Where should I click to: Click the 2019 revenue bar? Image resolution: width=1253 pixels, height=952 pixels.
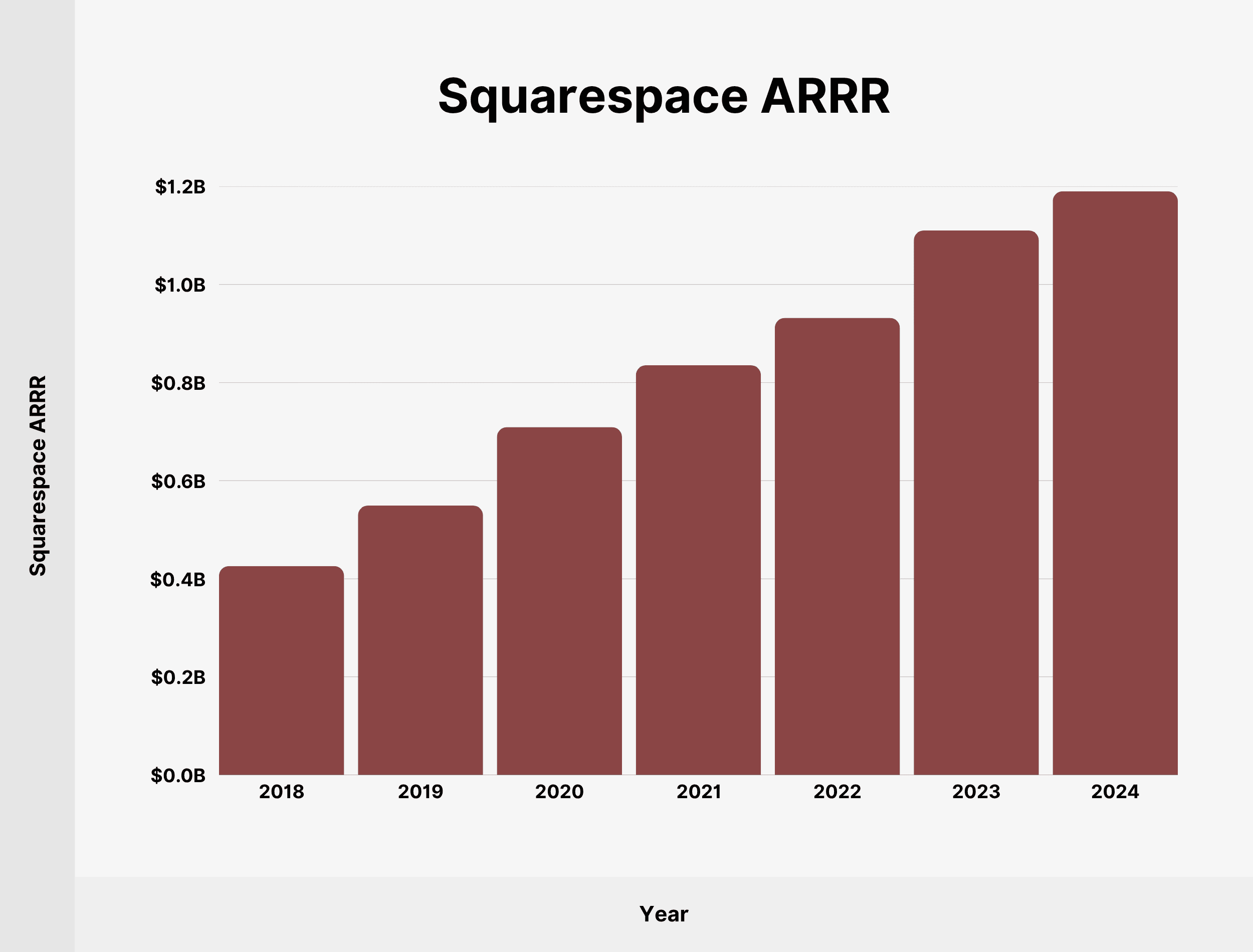tap(420, 640)
